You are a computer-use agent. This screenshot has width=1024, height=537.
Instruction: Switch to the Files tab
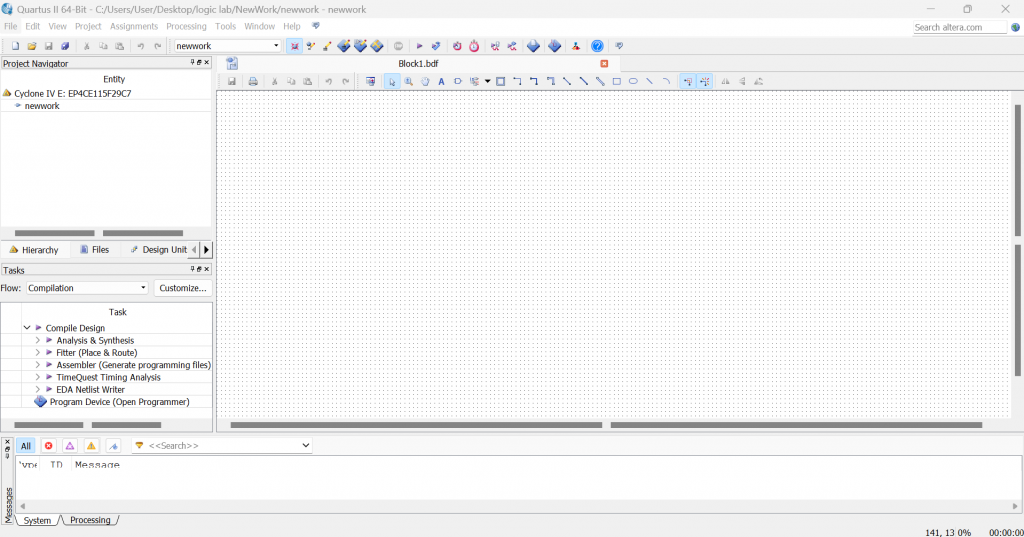[x=95, y=250]
